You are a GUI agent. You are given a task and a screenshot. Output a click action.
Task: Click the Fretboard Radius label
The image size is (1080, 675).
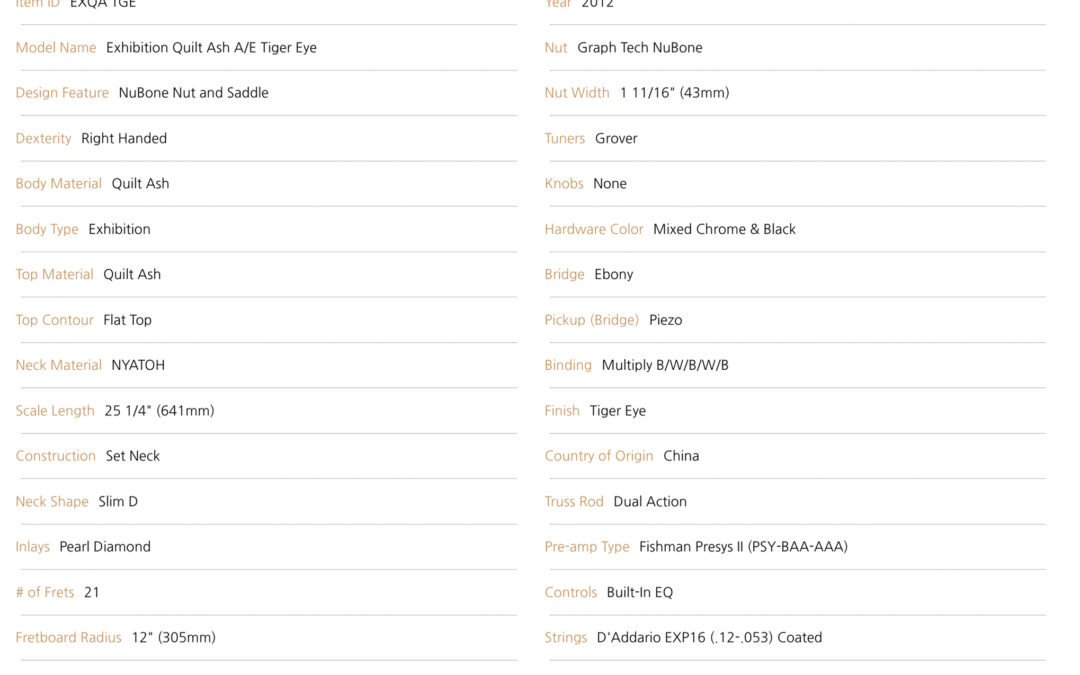pos(68,638)
